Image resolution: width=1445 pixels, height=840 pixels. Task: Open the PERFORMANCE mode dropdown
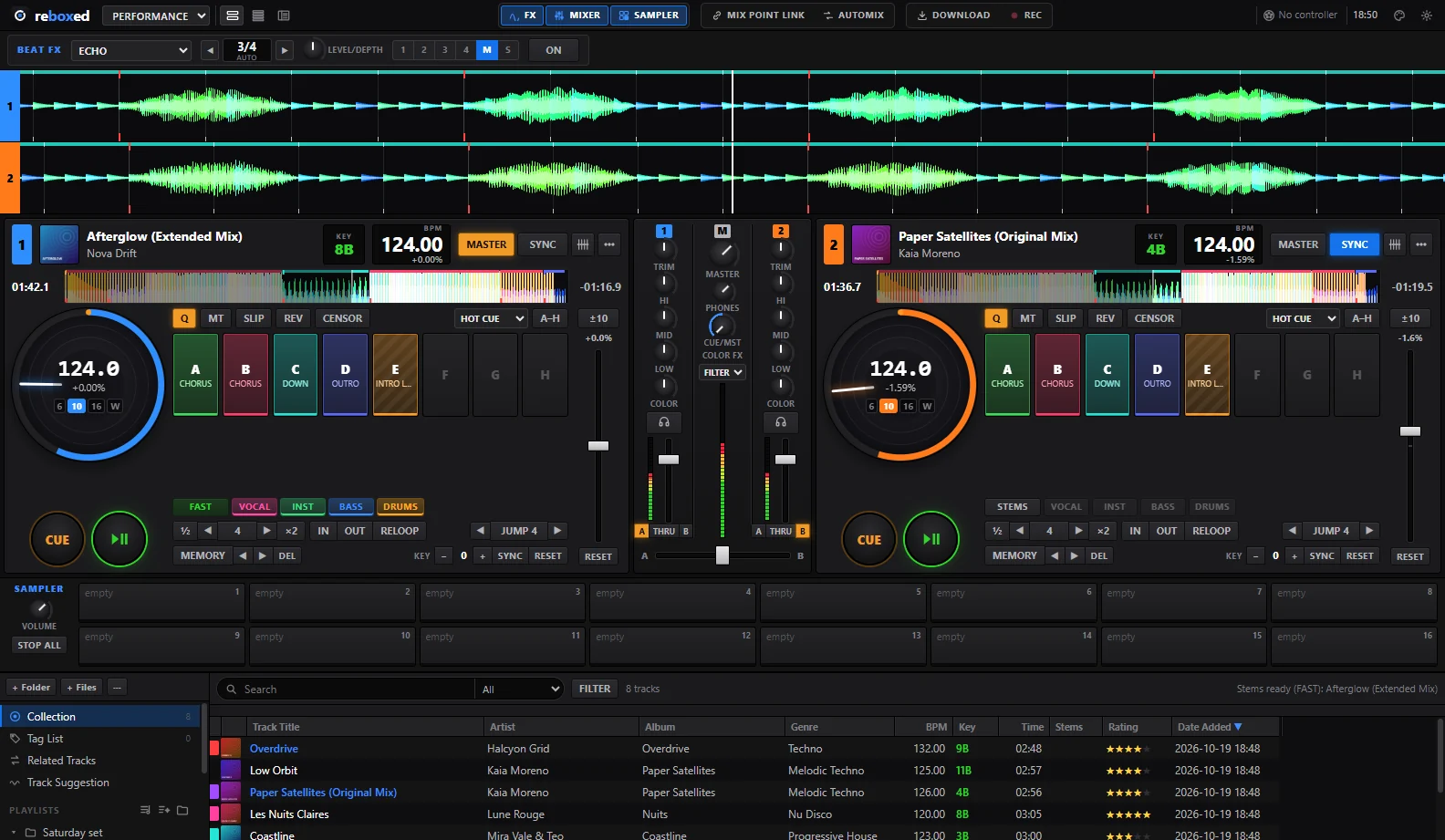[x=155, y=16]
